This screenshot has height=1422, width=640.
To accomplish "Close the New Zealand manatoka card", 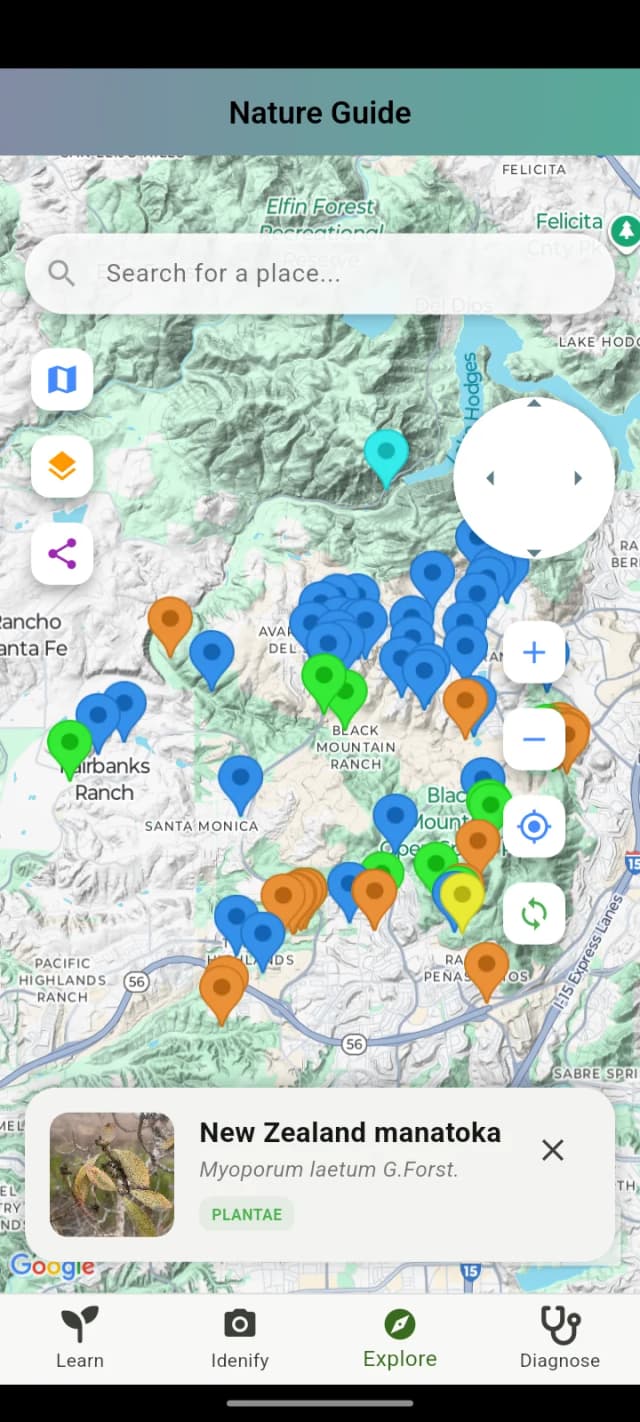I will (552, 1150).
